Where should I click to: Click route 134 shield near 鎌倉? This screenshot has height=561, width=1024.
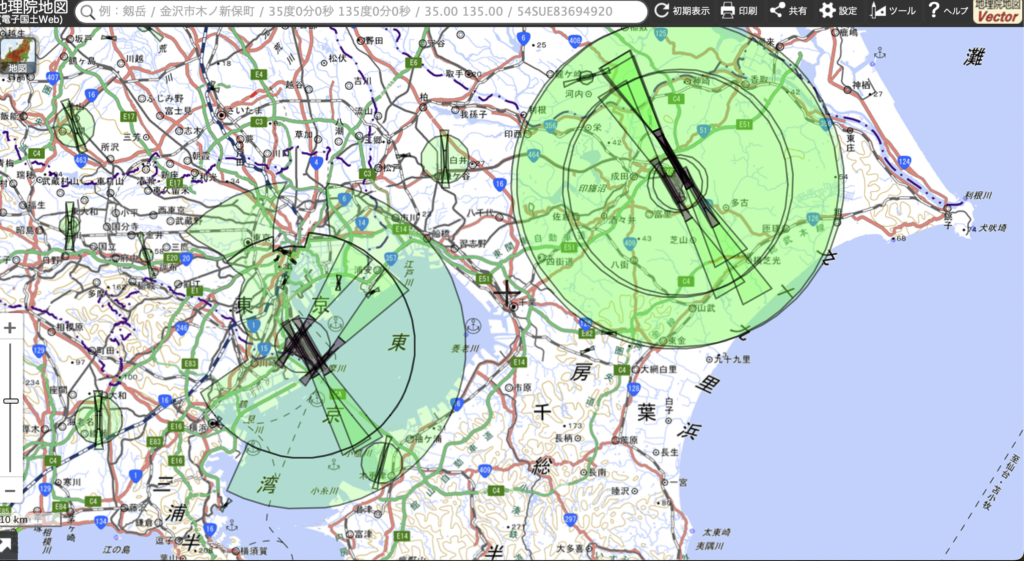pos(101,521)
